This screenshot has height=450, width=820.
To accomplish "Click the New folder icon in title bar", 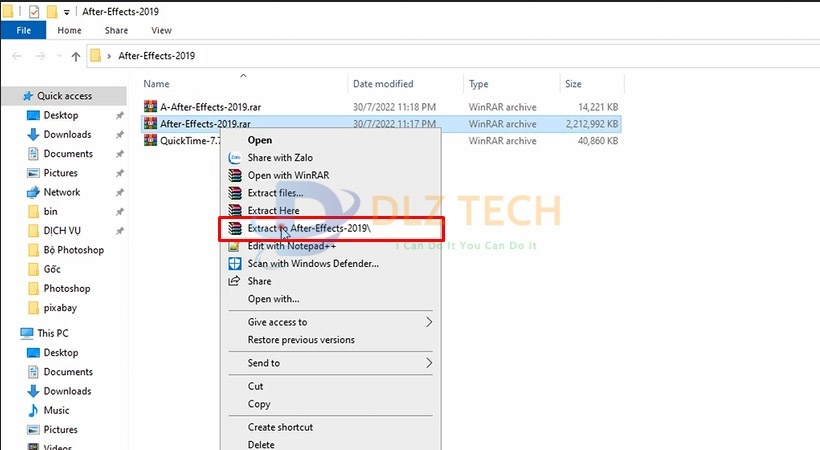I will point(52,11).
